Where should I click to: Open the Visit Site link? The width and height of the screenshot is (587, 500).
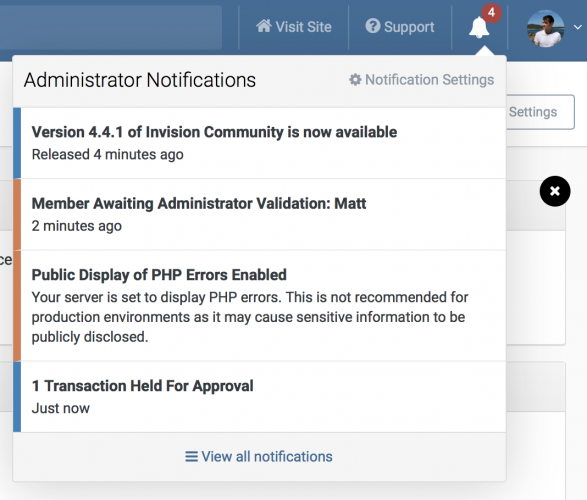pos(294,27)
